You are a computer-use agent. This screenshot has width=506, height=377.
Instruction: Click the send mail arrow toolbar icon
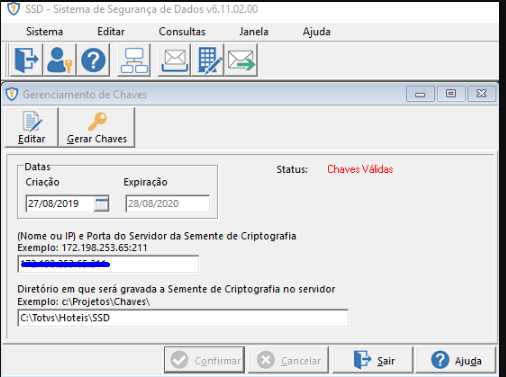pos(241,60)
